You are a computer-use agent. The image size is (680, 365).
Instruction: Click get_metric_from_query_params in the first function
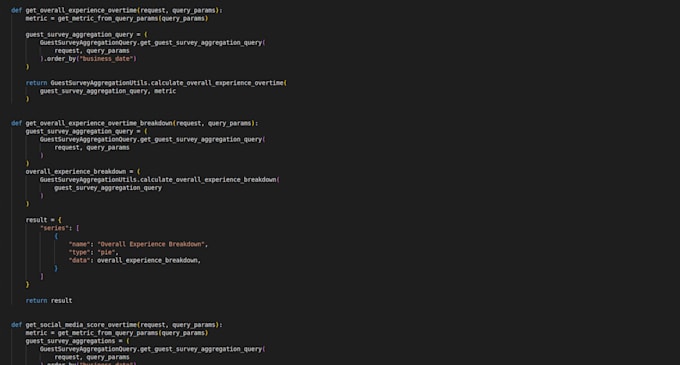[108, 19]
